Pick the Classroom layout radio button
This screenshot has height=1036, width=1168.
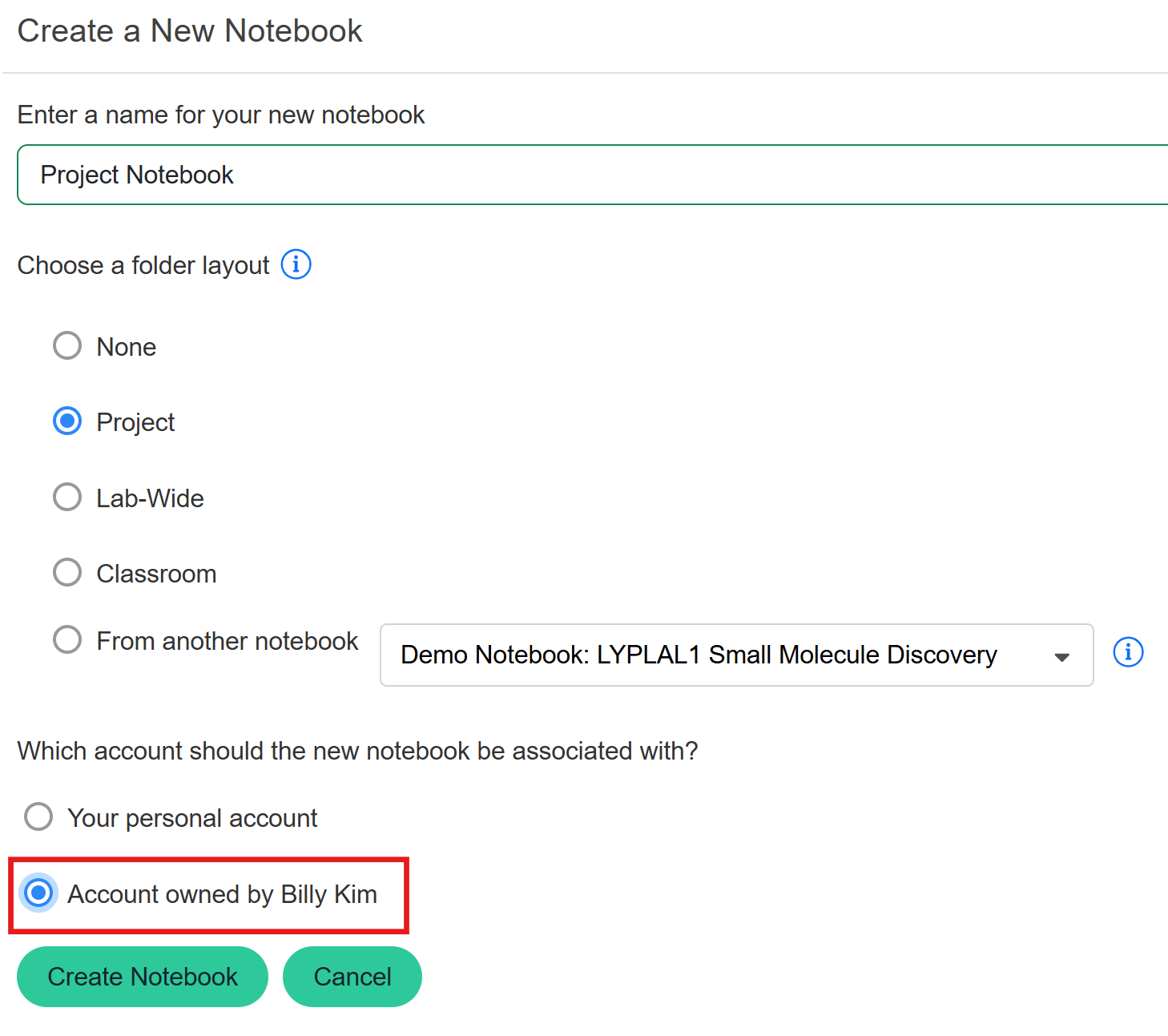click(x=67, y=573)
